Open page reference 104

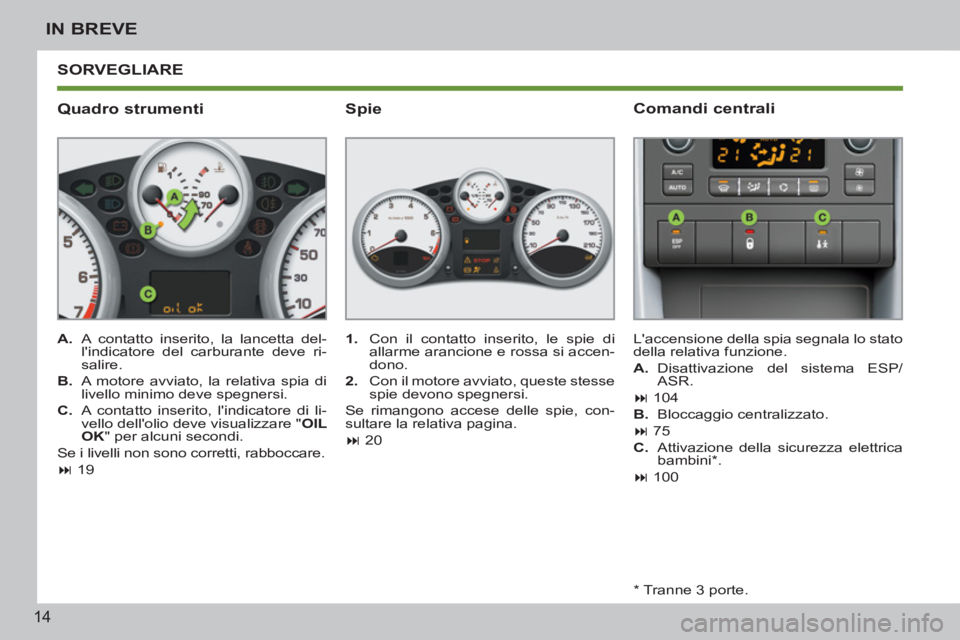(666, 397)
